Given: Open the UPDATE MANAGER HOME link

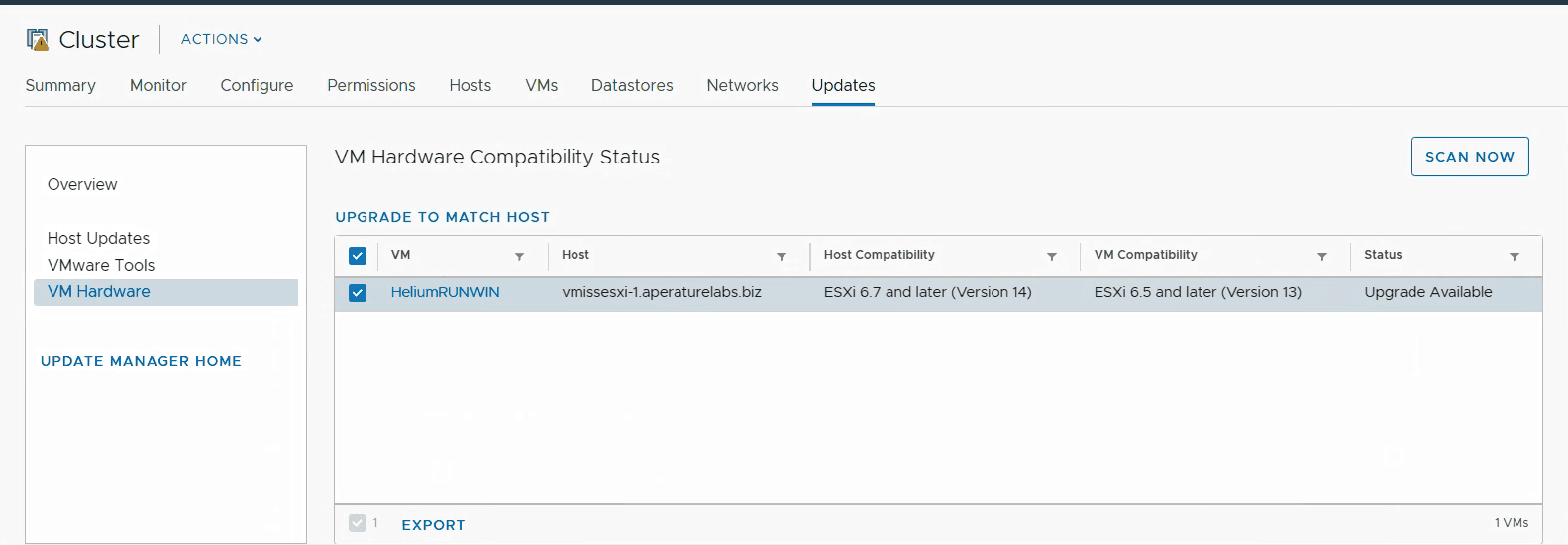Looking at the screenshot, I should click(x=141, y=361).
